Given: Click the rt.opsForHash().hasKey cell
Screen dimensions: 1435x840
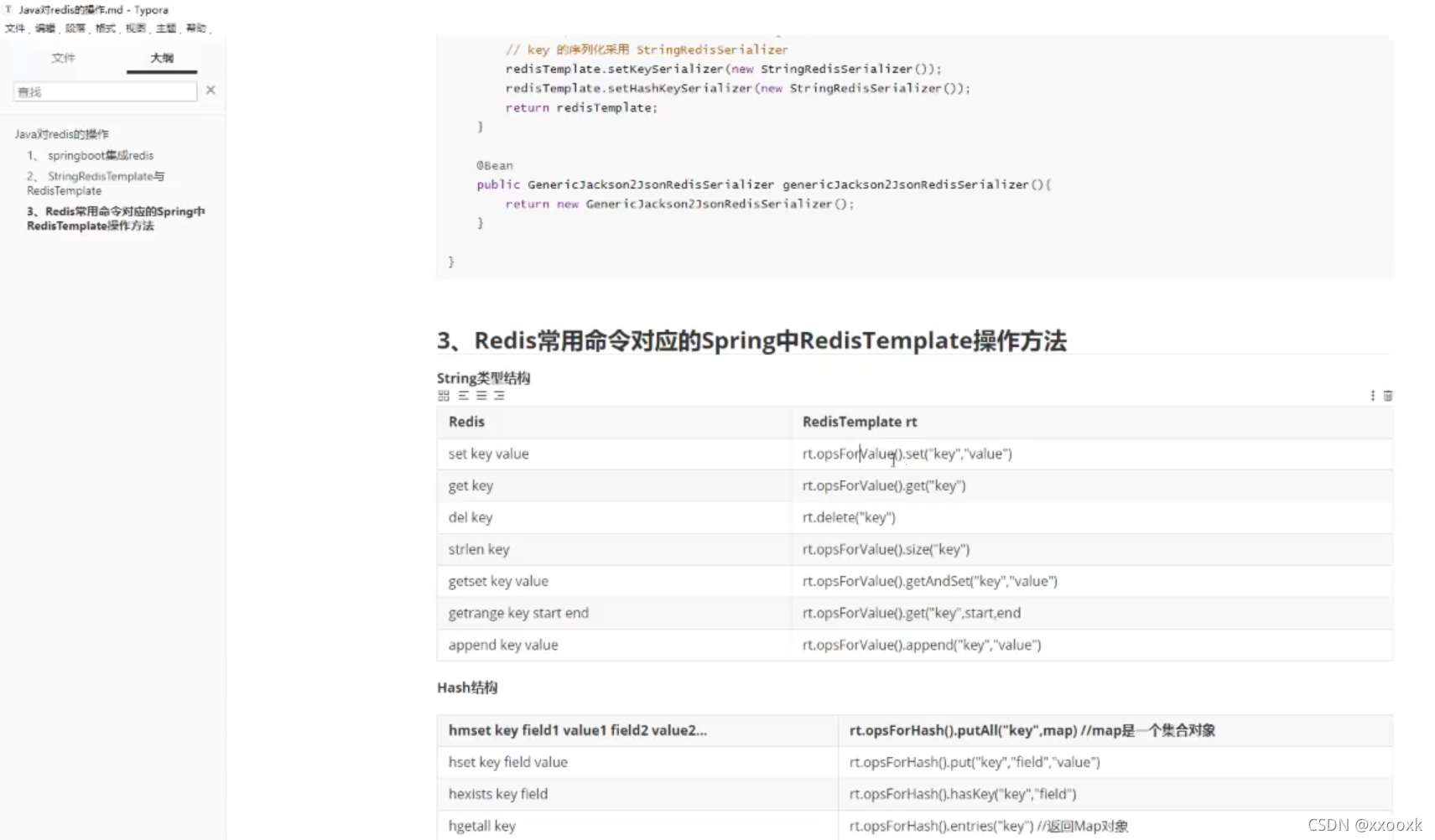Looking at the screenshot, I should [1115, 794].
